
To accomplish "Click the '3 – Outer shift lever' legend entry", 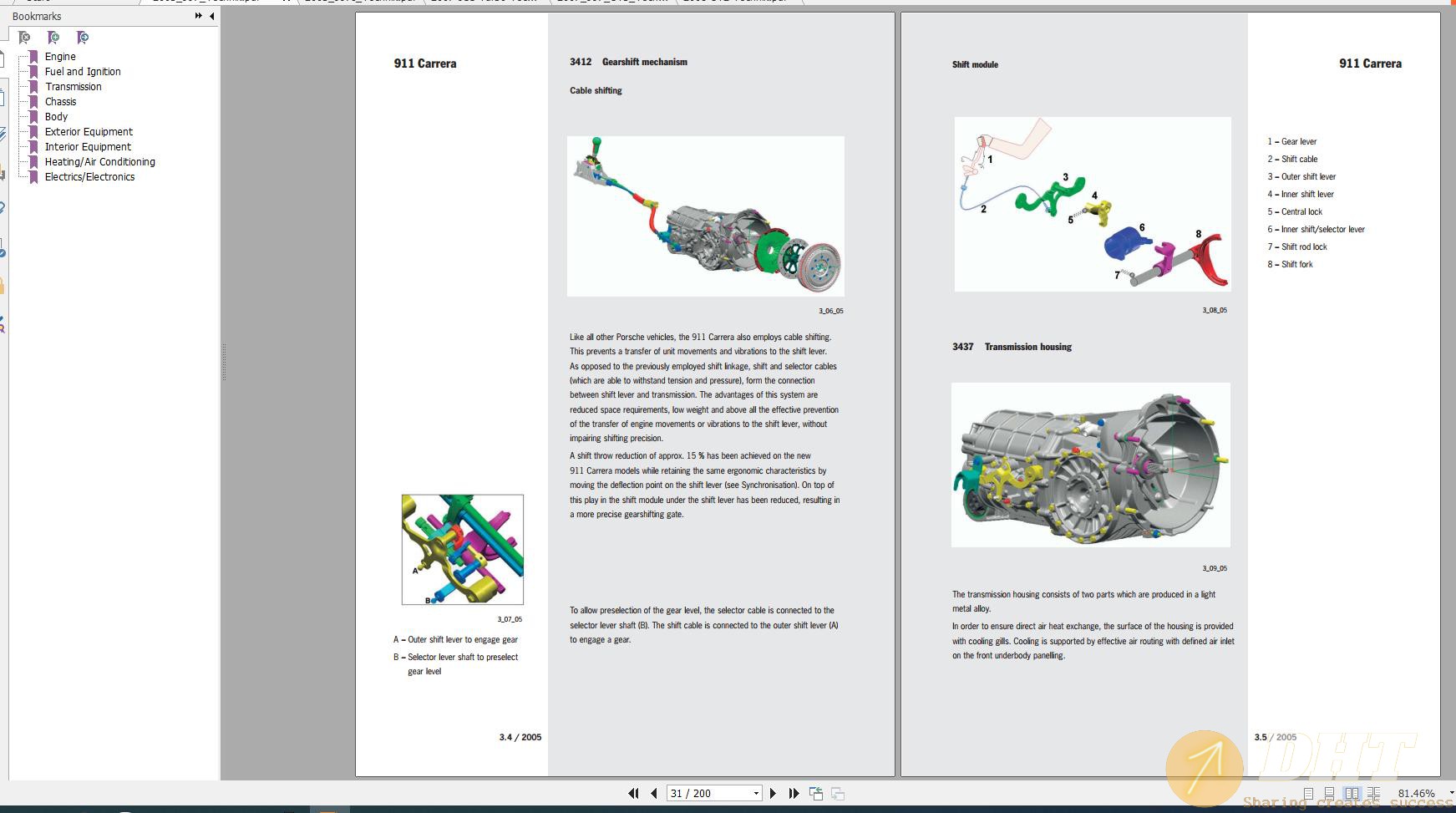I will (x=1301, y=176).
